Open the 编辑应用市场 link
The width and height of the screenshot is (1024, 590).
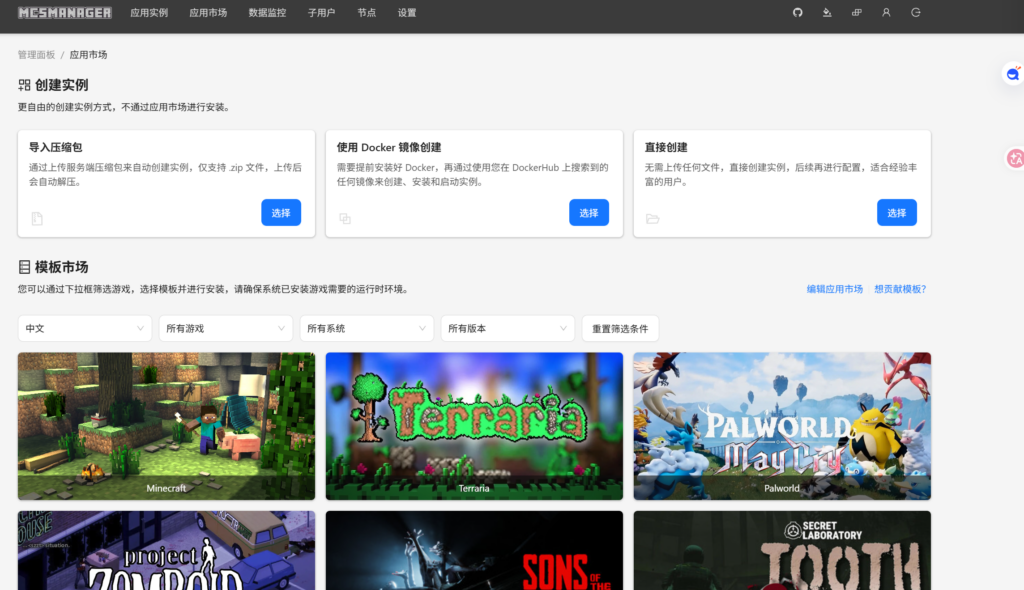pos(834,289)
